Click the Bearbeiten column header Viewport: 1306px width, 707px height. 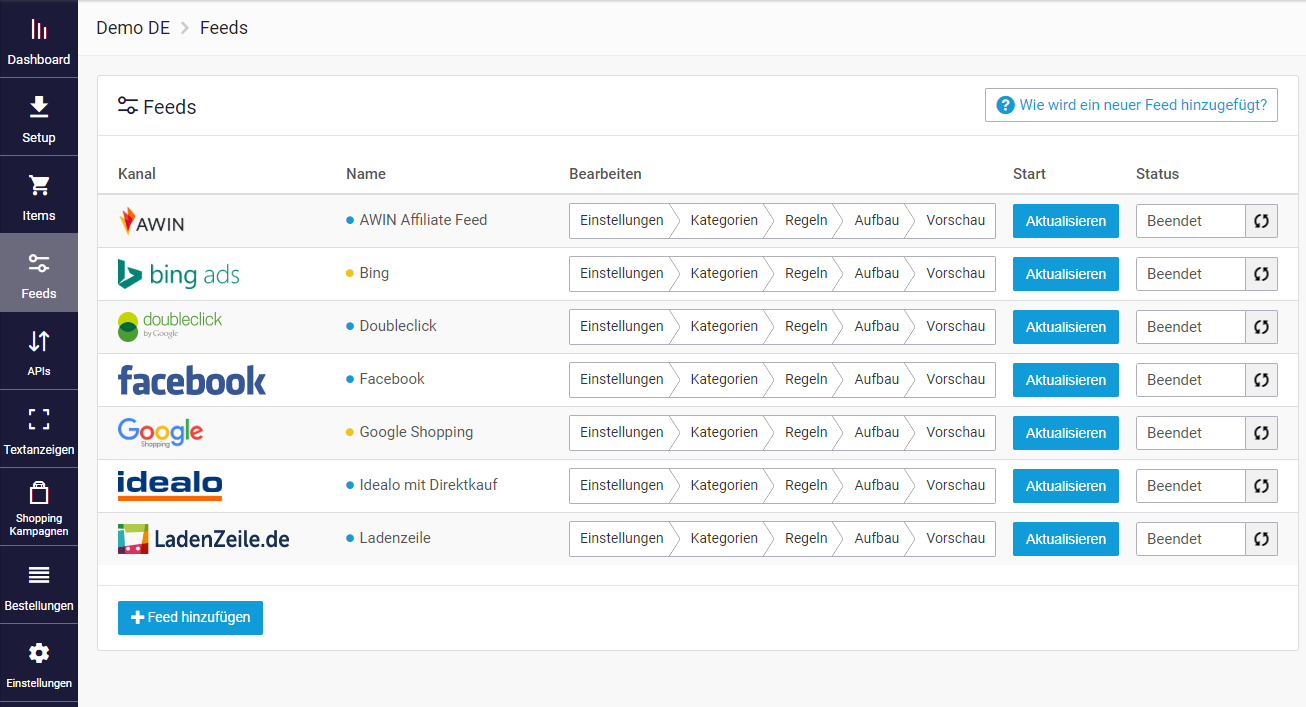click(605, 174)
